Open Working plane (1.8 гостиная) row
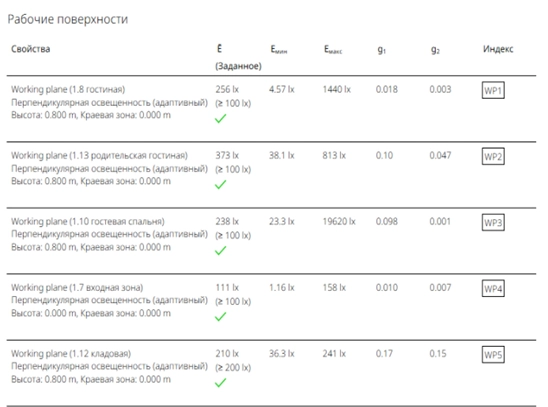 click(68, 89)
